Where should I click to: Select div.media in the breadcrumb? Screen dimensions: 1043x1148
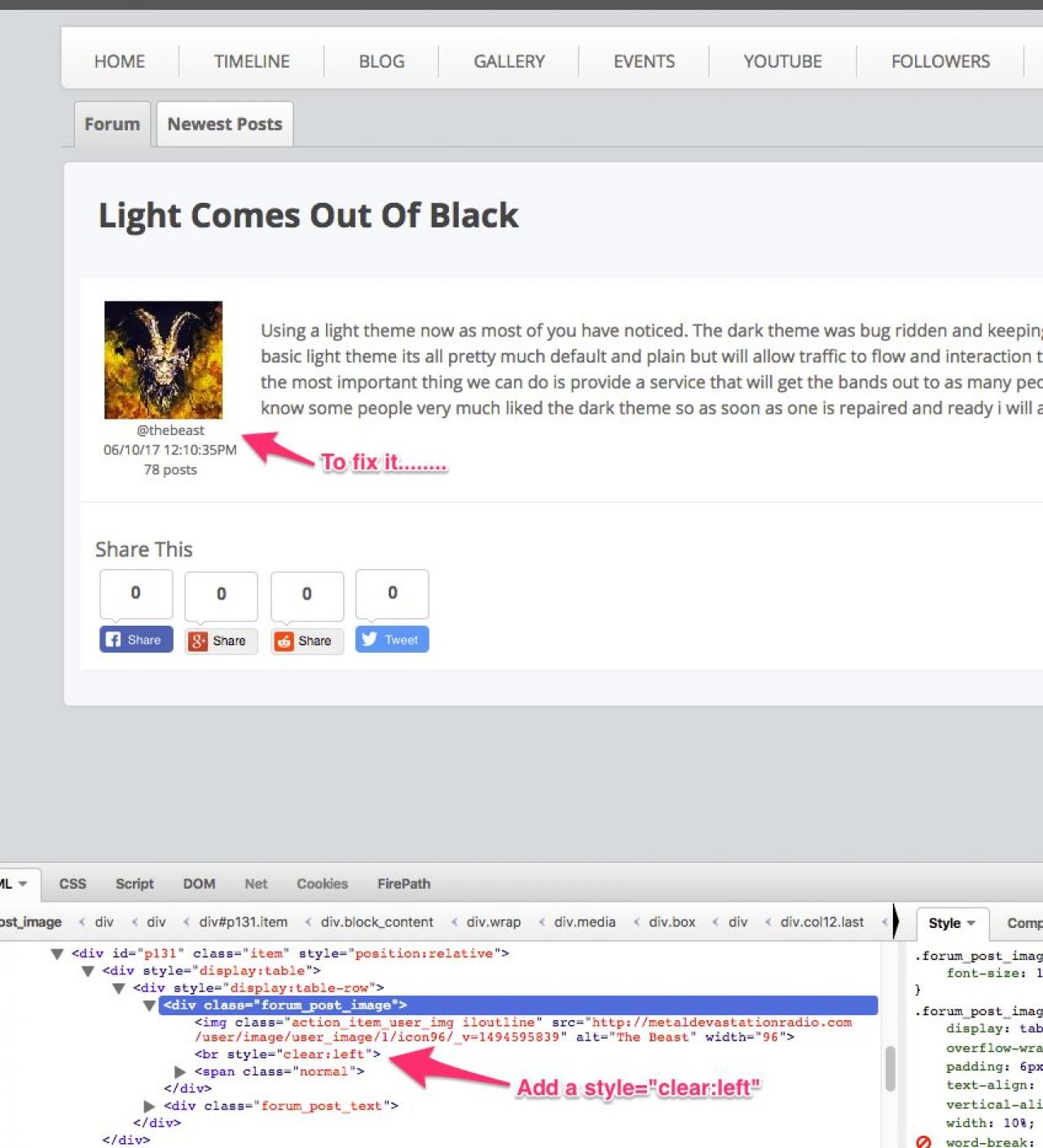(584, 922)
